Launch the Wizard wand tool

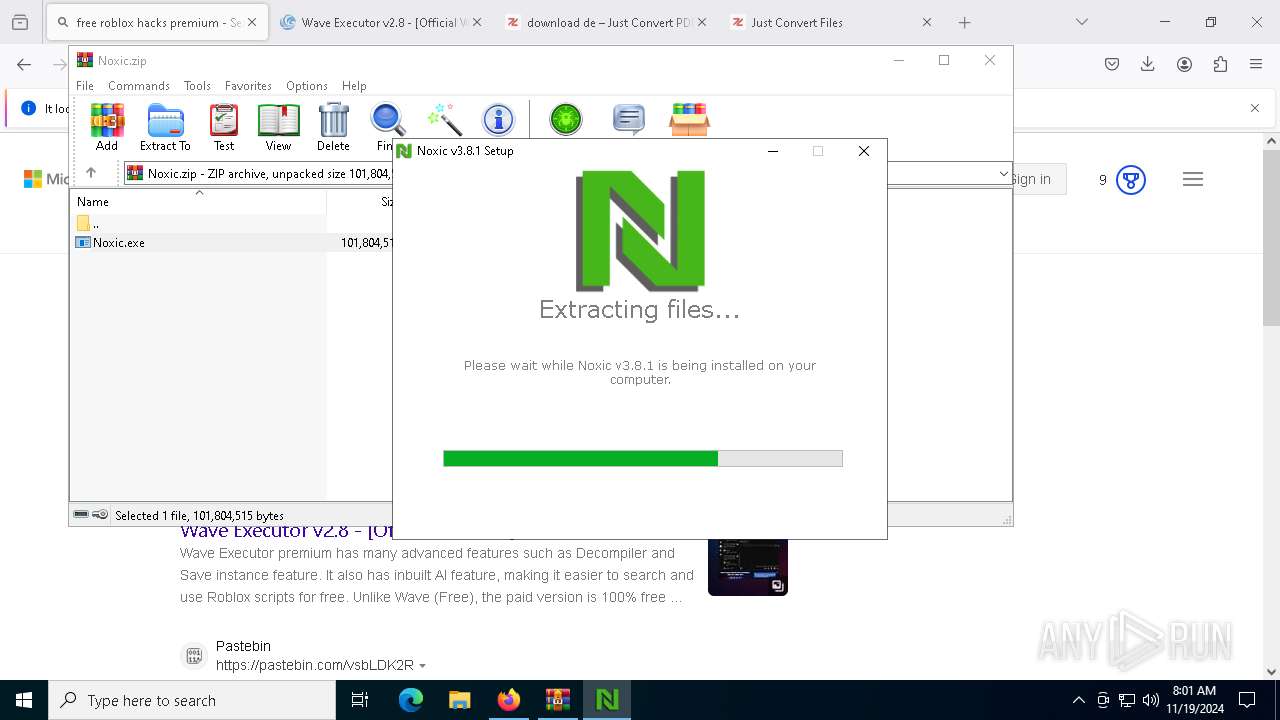(443, 120)
